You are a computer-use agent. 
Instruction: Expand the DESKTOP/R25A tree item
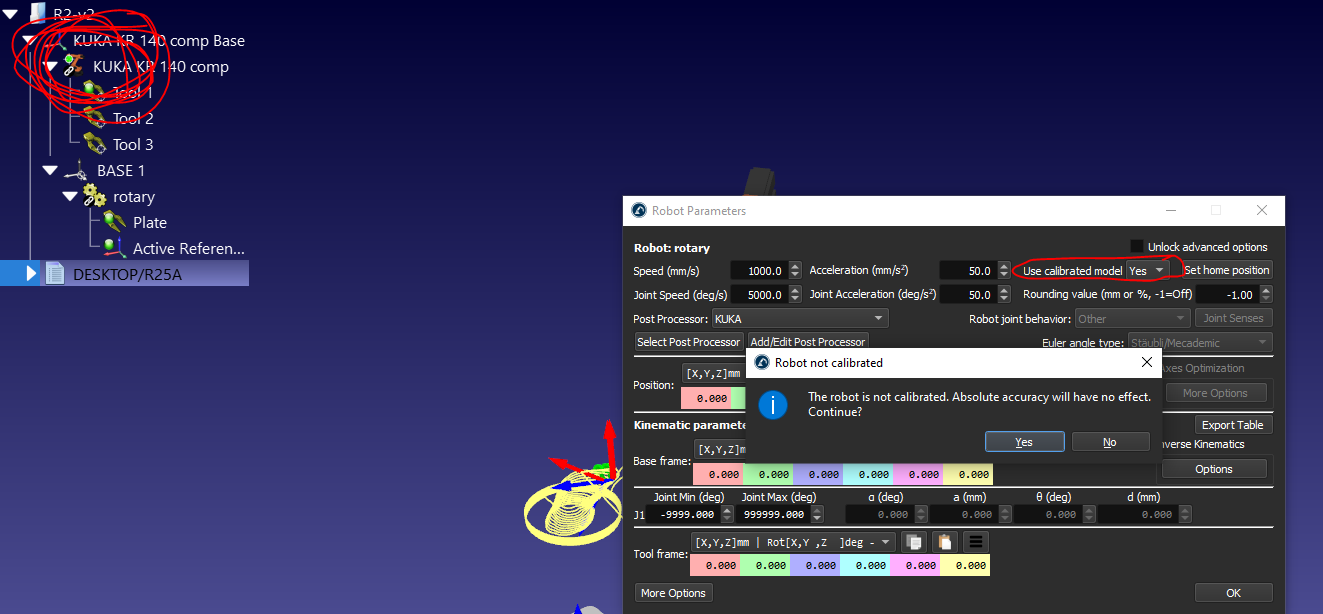pyautogui.click(x=31, y=273)
